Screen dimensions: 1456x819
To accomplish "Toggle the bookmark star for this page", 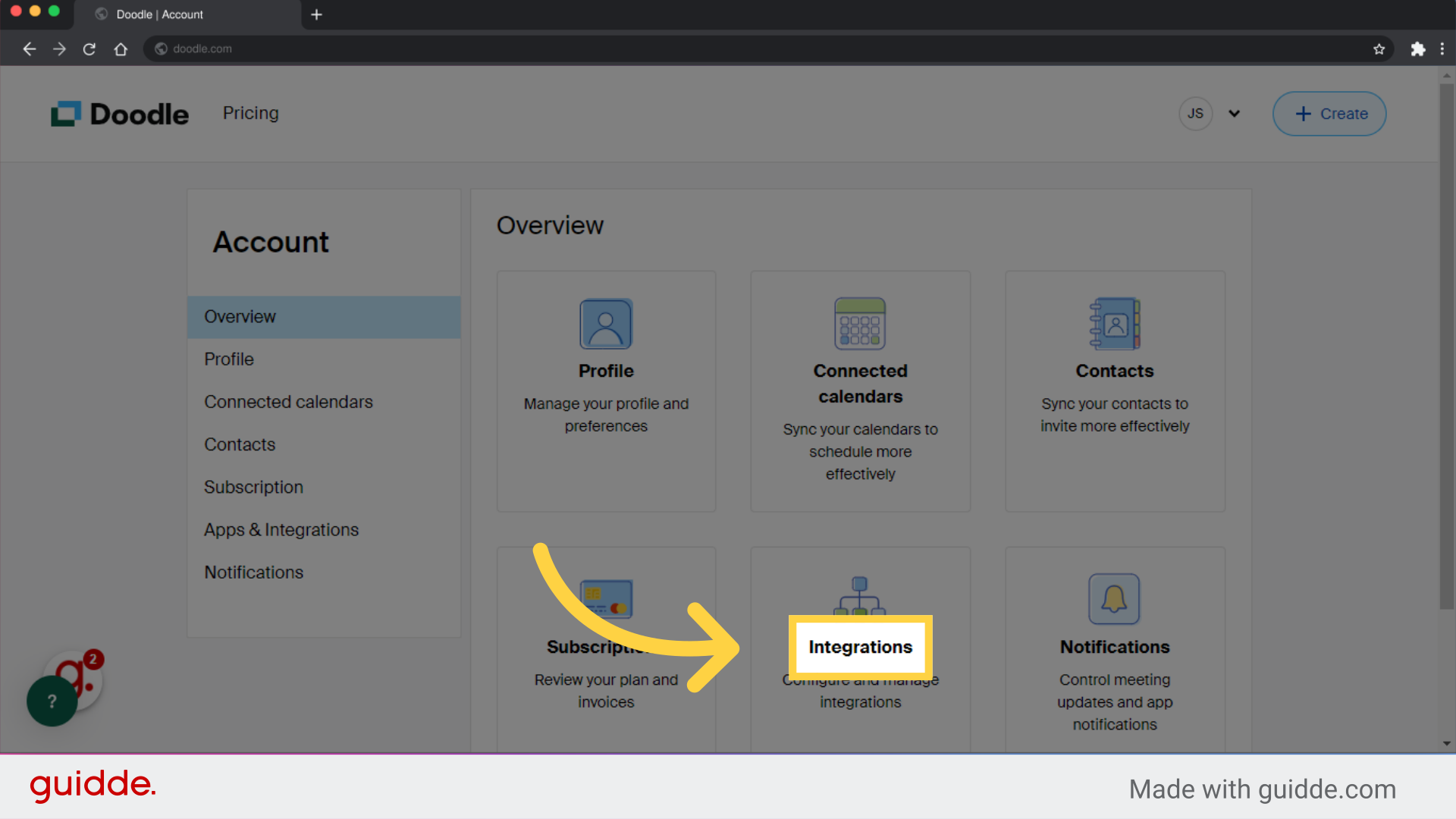I will click(x=1379, y=49).
